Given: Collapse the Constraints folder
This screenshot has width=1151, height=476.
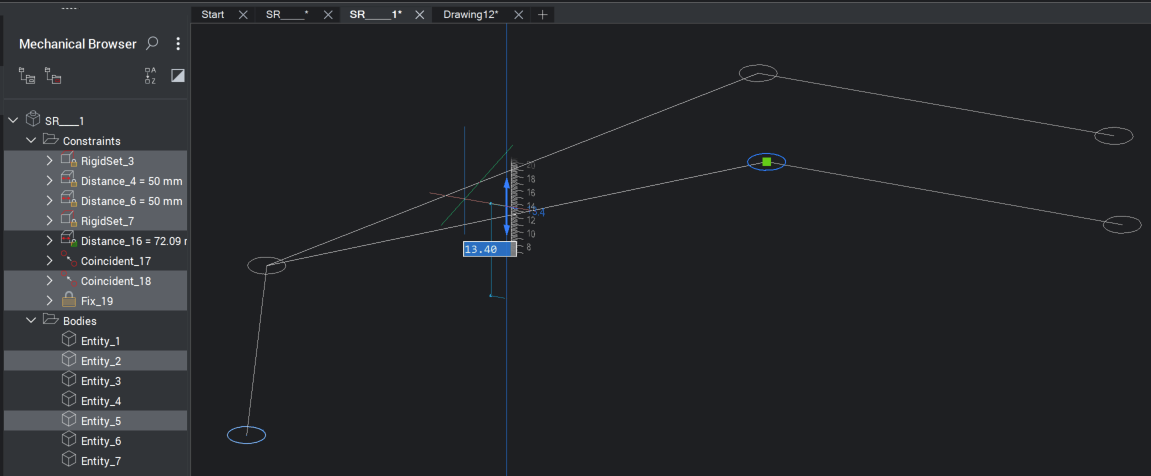Looking at the screenshot, I should pos(31,141).
